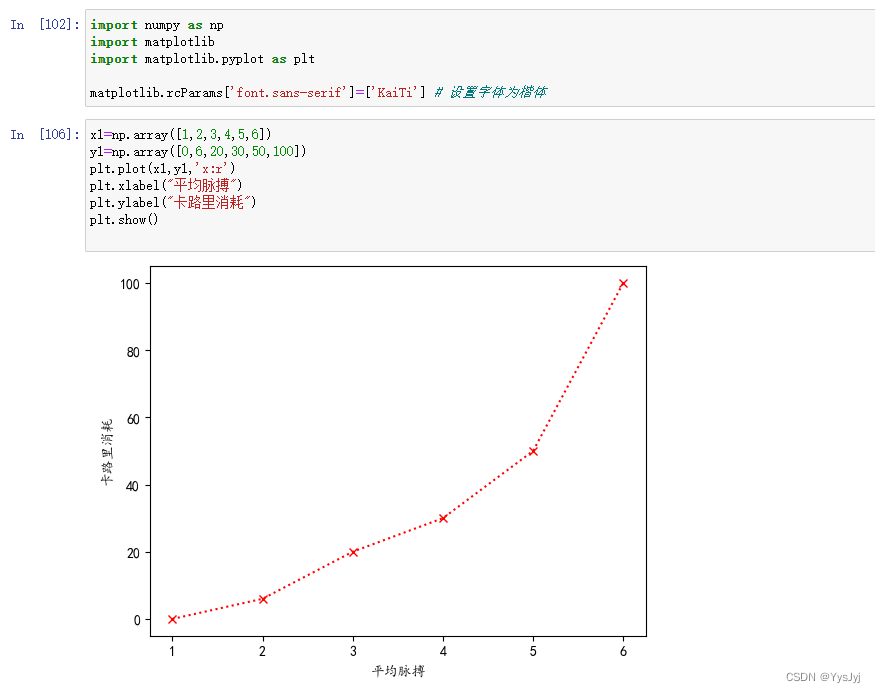The width and height of the screenshot is (875, 693).
Task: Click the y-axis tick label 100
Action: (x=130, y=284)
